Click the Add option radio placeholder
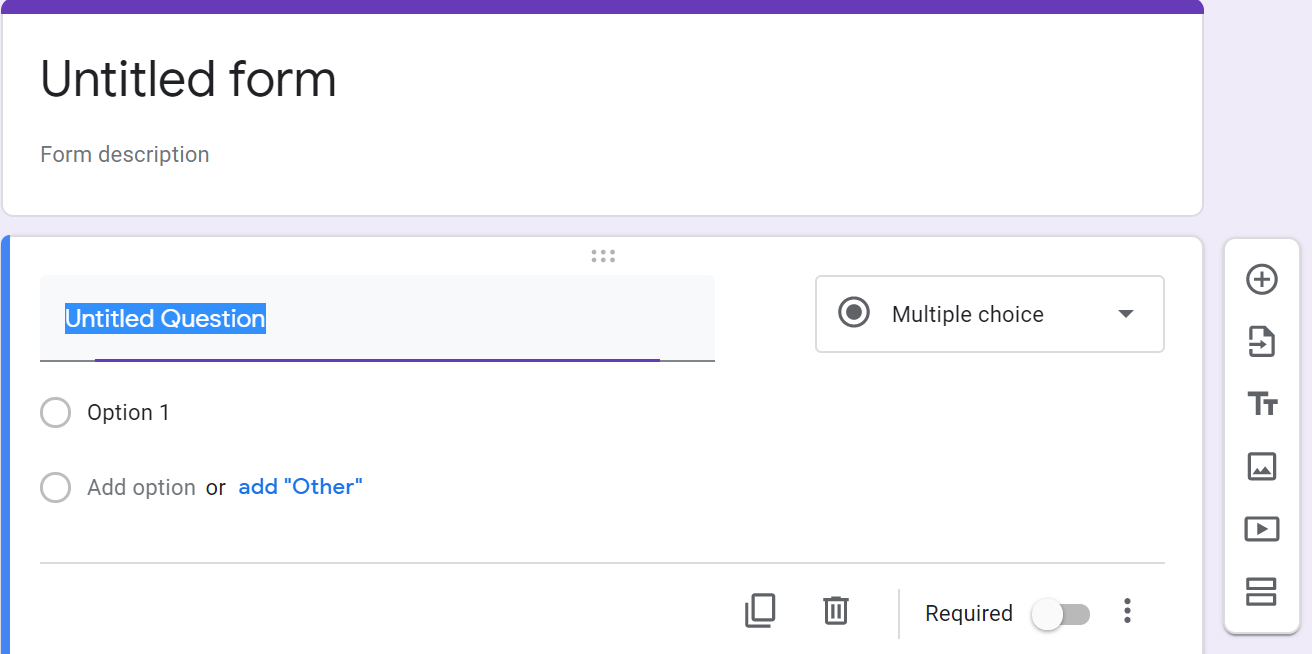The width and height of the screenshot is (1312, 654). pyautogui.click(x=55, y=487)
